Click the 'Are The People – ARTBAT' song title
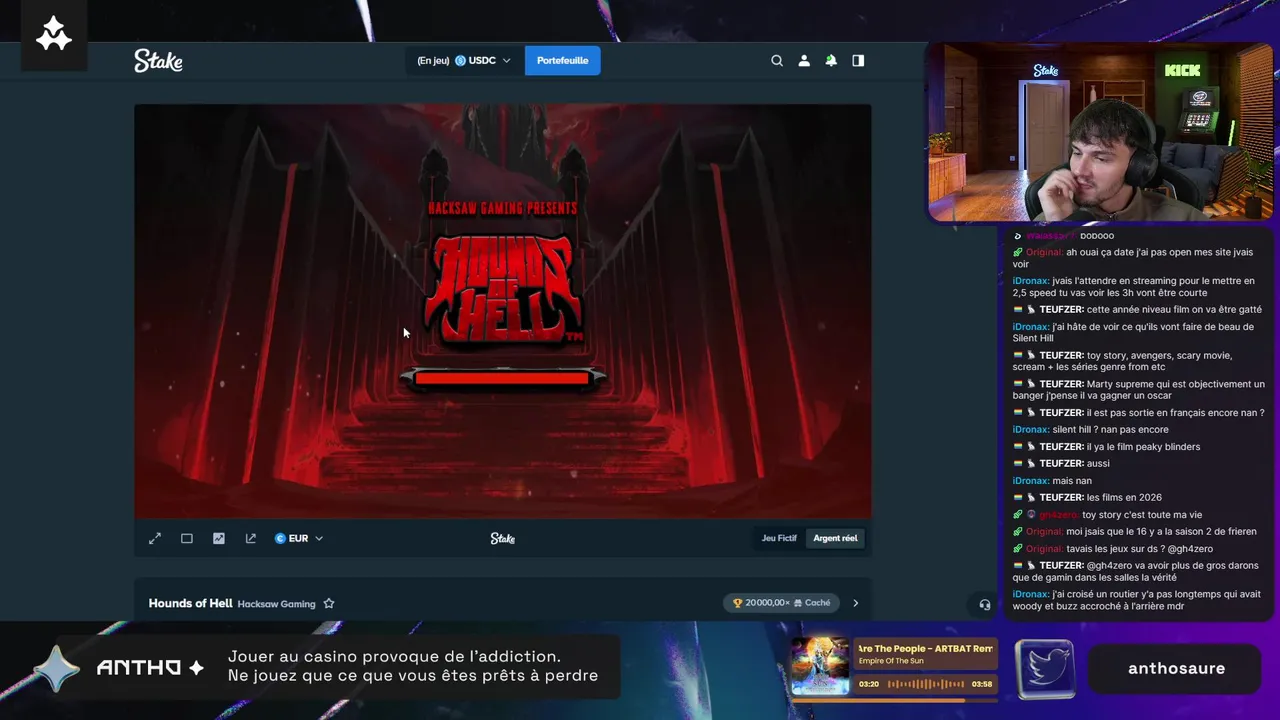 click(x=925, y=649)
